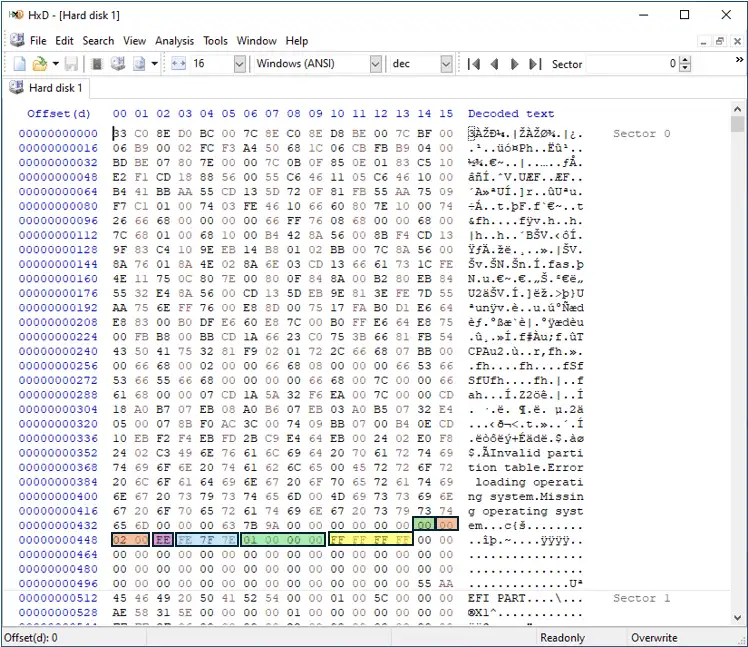Go to the previous sector

point(494,64)
